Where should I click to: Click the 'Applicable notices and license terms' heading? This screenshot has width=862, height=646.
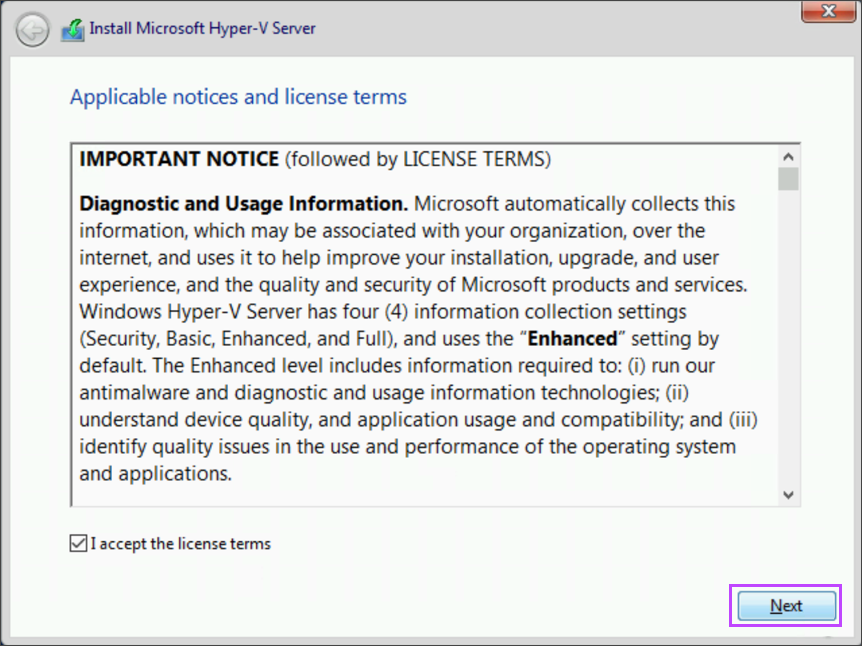coord(238,97)
